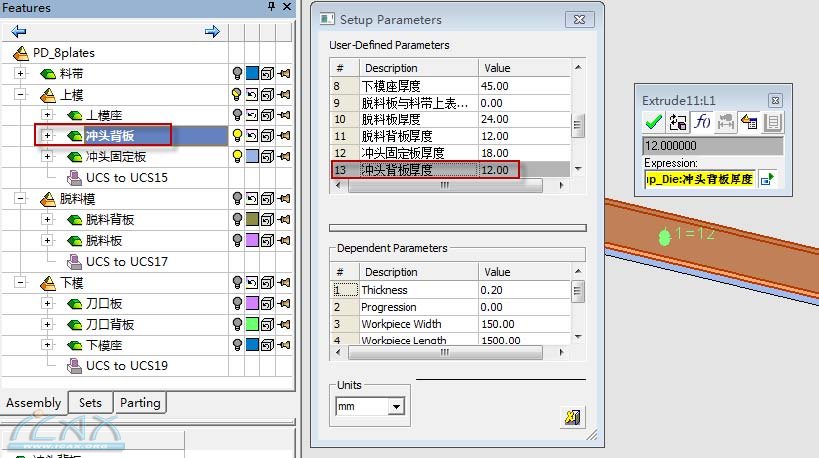Accept the Extrude11:L1 edit with the green checkmark
The width and height of the screenshot is (819, 458).
tap(653, 122)
